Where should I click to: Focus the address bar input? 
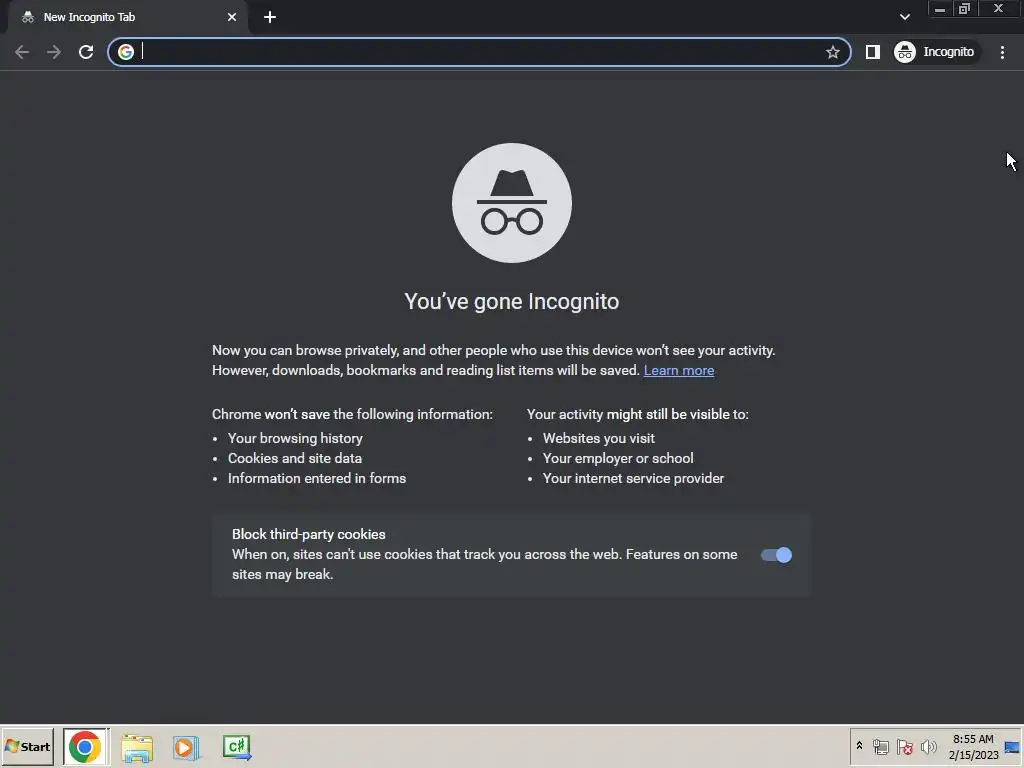480,52
